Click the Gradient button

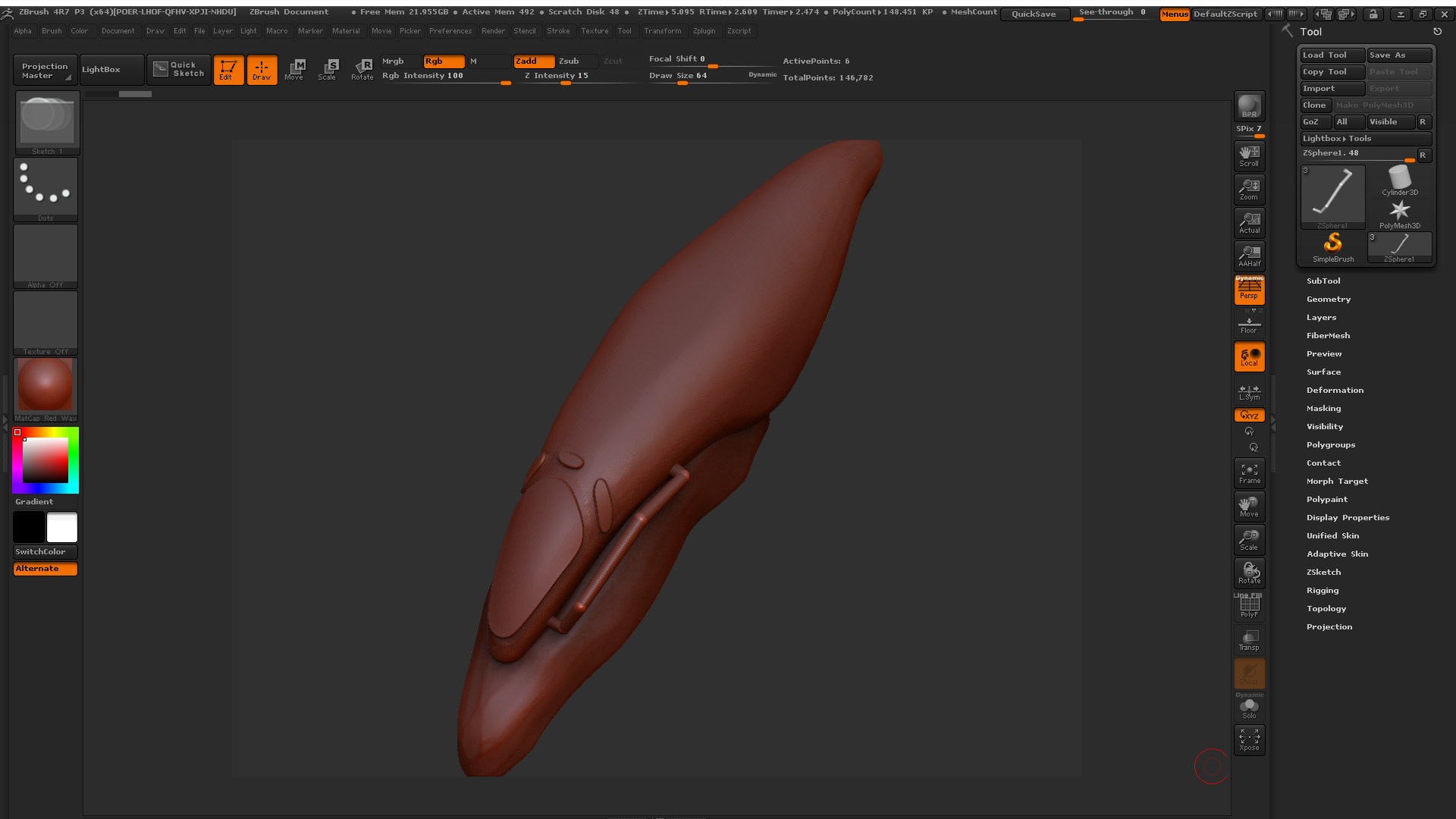pyautogui.click(x=45, y=502)
